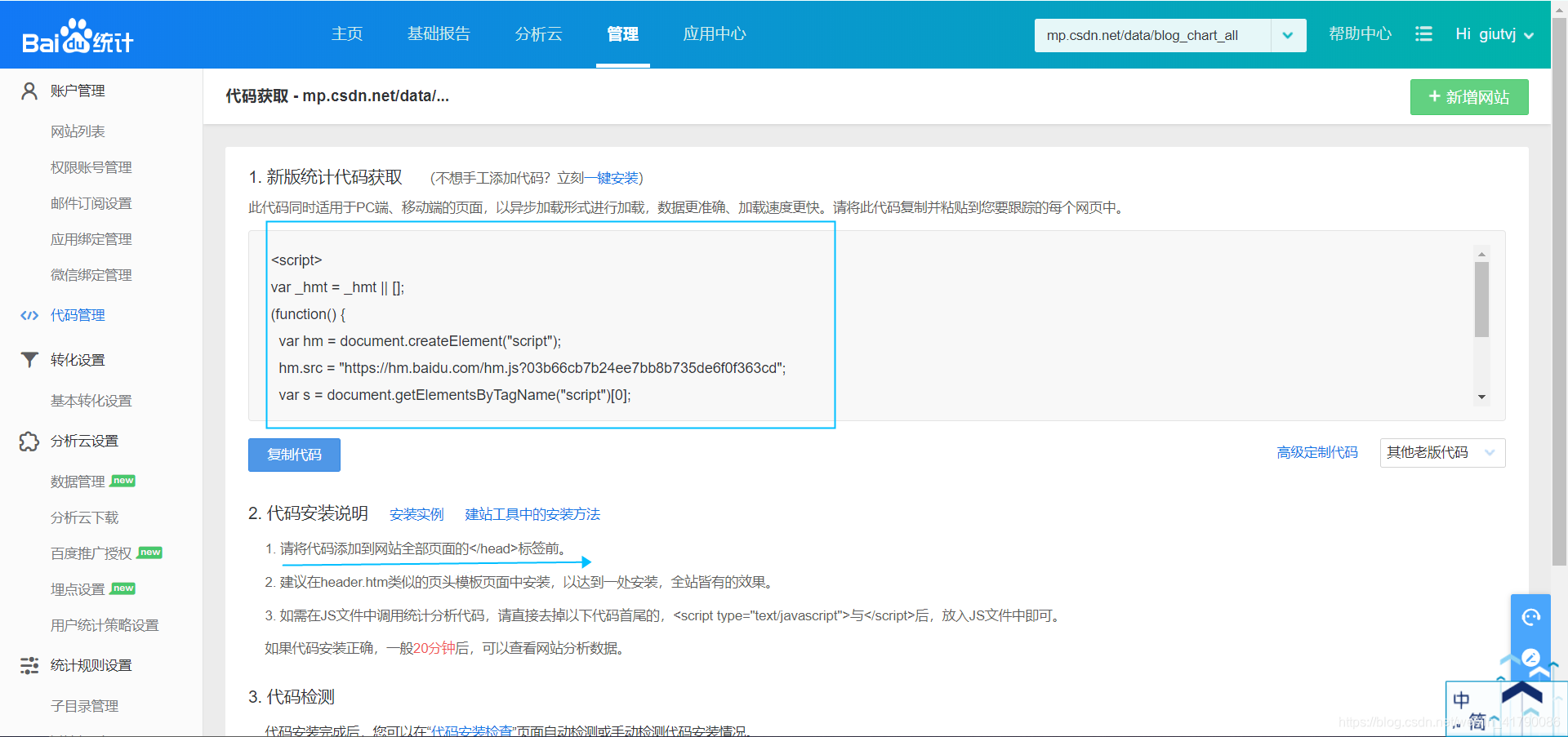Open 百度推广授权 in the sidebar
Screen dimensions: 1568x737
pyautogui.click(x=91, y=553)
